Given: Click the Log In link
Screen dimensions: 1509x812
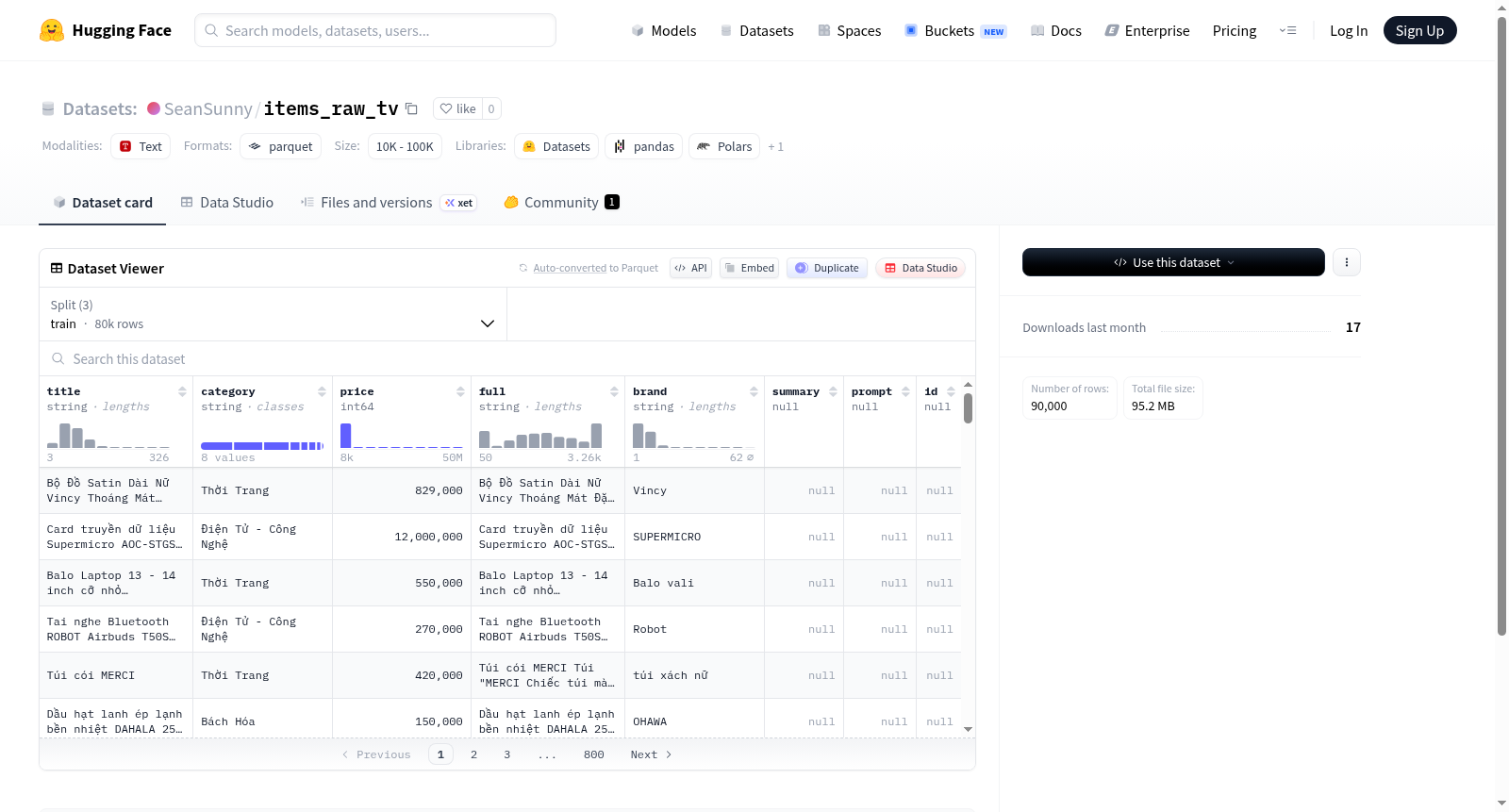Looking at the screenshot, I should click(1349, 30).
